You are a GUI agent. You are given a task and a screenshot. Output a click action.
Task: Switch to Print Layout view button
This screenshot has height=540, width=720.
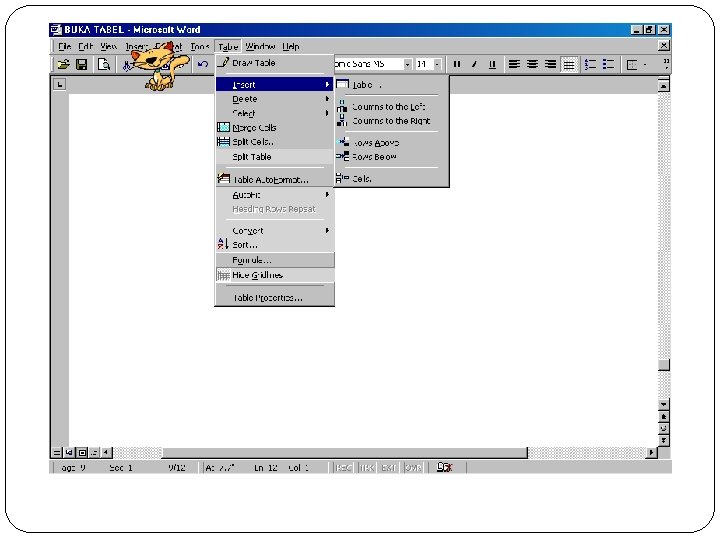click(x=82, y=452)
